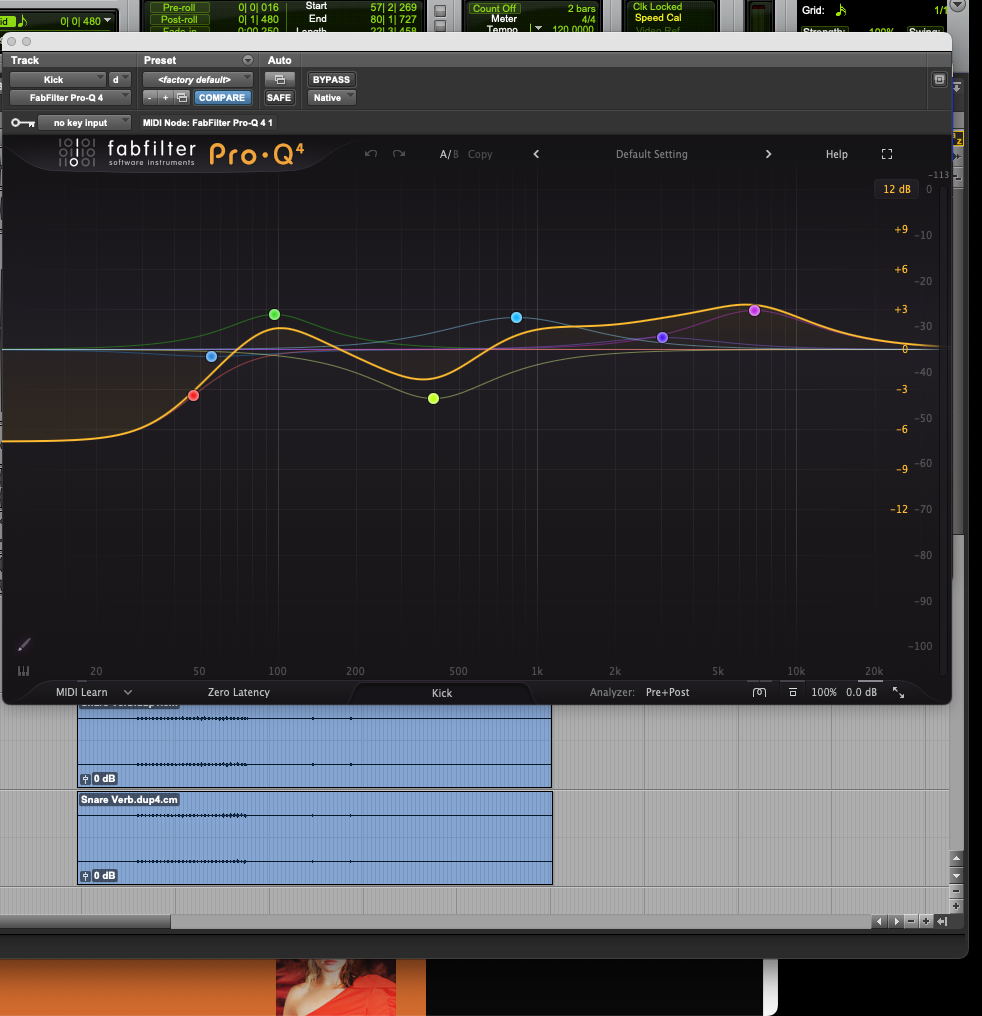982x1016 pixels.
Task: Click the scroll left arrow in the edit window
Action: [x=879, y=921]
